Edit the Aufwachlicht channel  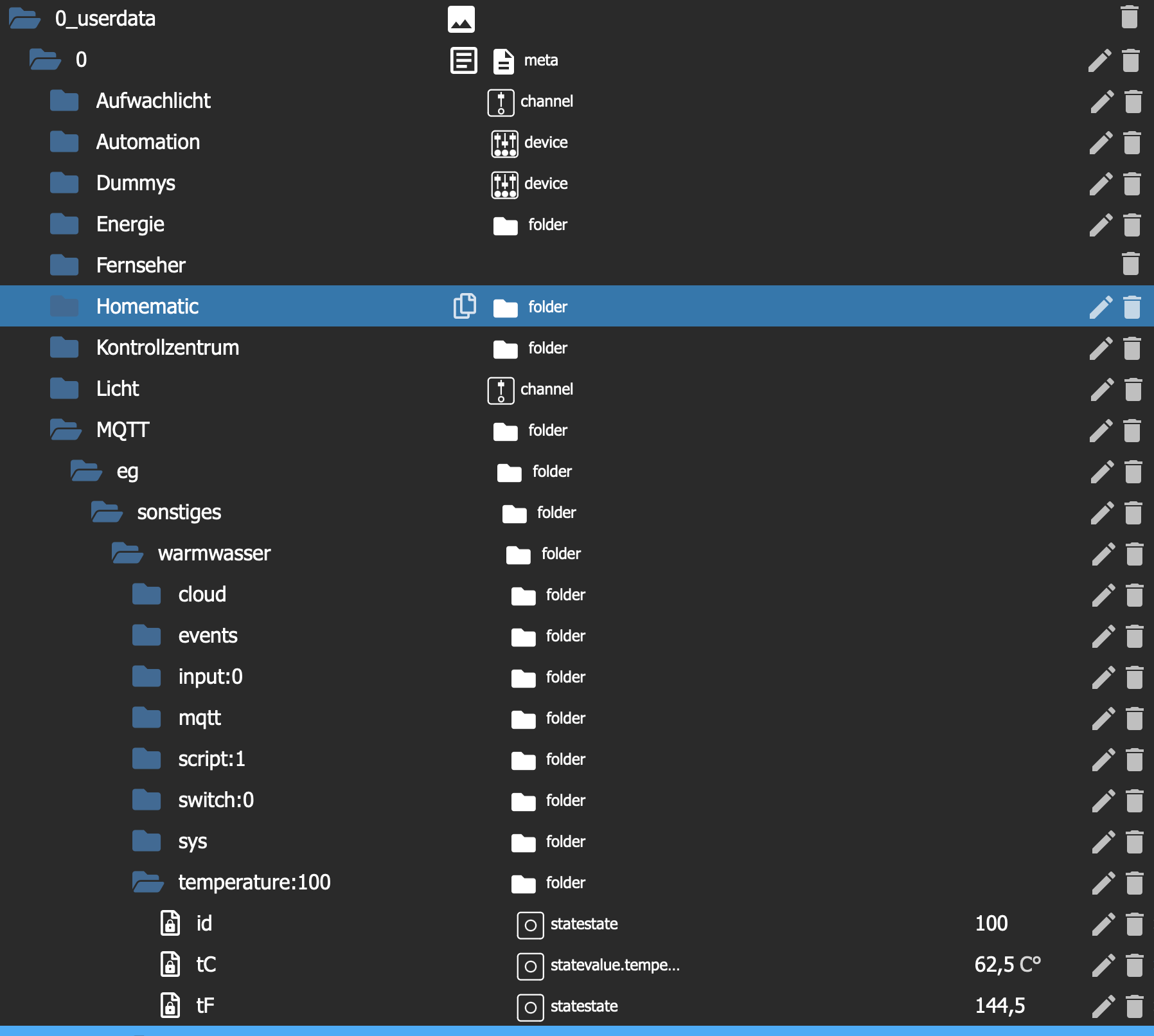(x=1103, y=102)
